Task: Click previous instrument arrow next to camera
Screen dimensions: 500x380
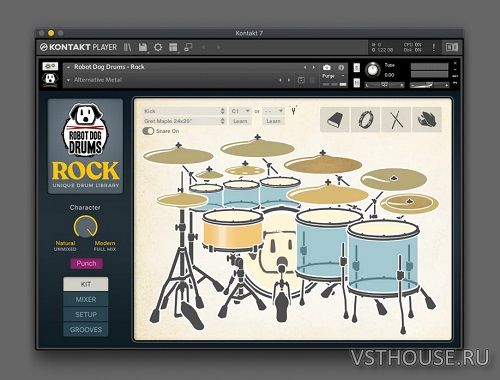Action: click(x=305, y=67)
